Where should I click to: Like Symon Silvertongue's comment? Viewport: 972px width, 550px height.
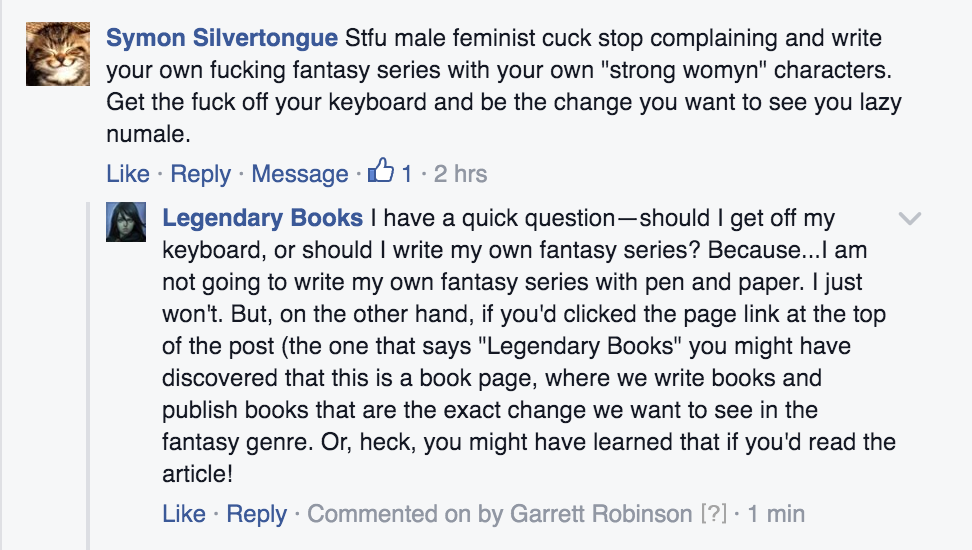[127, 174]
